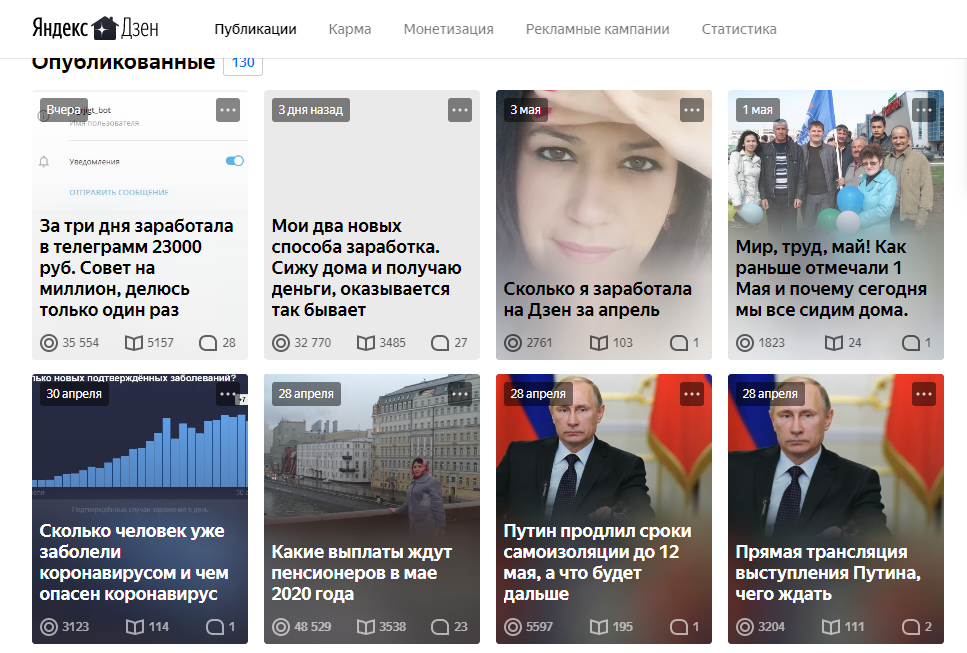Open three-dot menu on Какие выплаты ждут пенсионеров
Screen dimensions: 967x653
coord(459,393)
